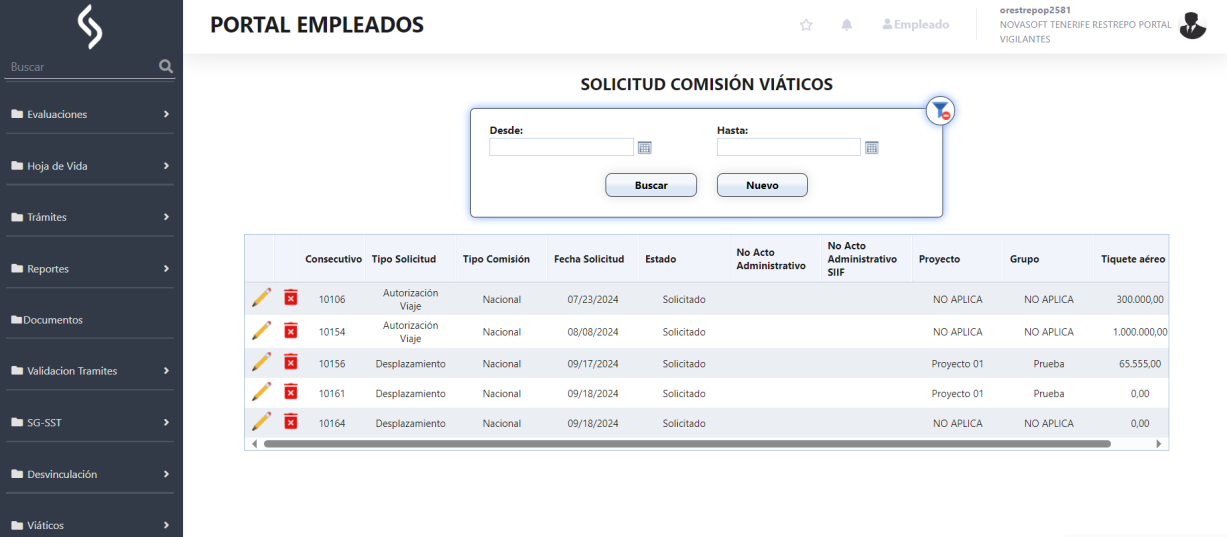Screen dimensions: 1227x537
Task: Expand the Validacion Tramites menu
Action: (x=91, y=371)
